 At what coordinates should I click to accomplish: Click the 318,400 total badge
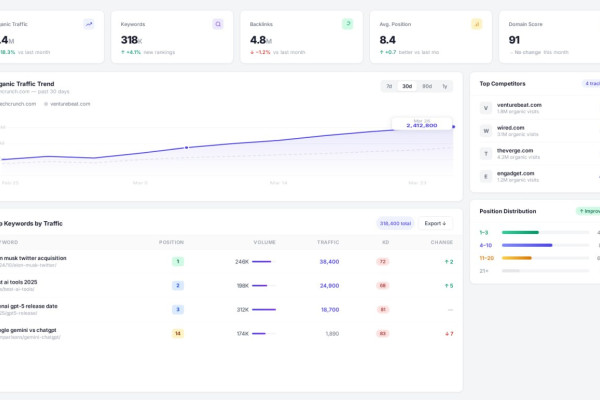pos(394,223)
